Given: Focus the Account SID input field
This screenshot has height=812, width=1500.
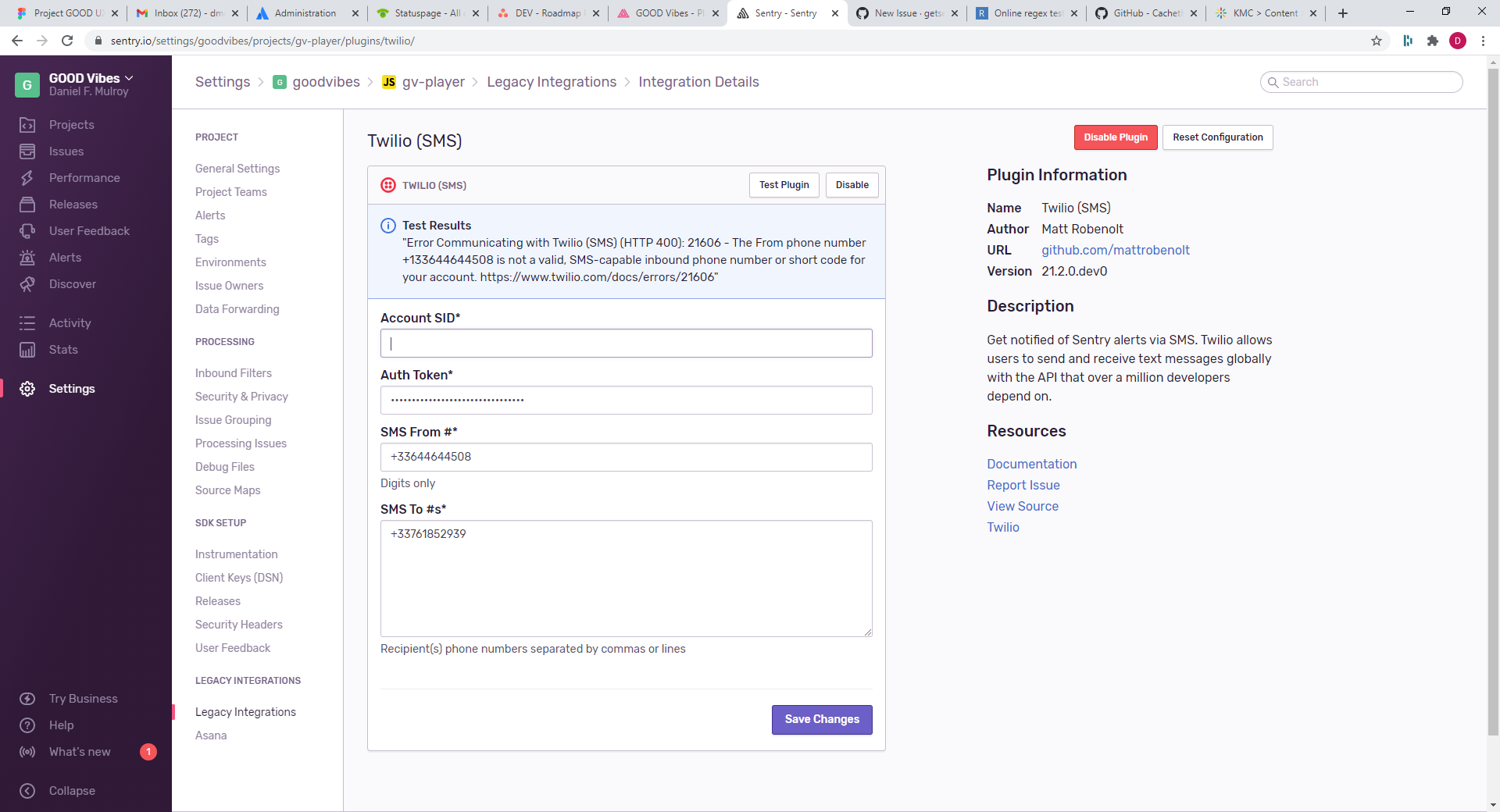Looking at the screenshot, I should [x=625, y=343].
